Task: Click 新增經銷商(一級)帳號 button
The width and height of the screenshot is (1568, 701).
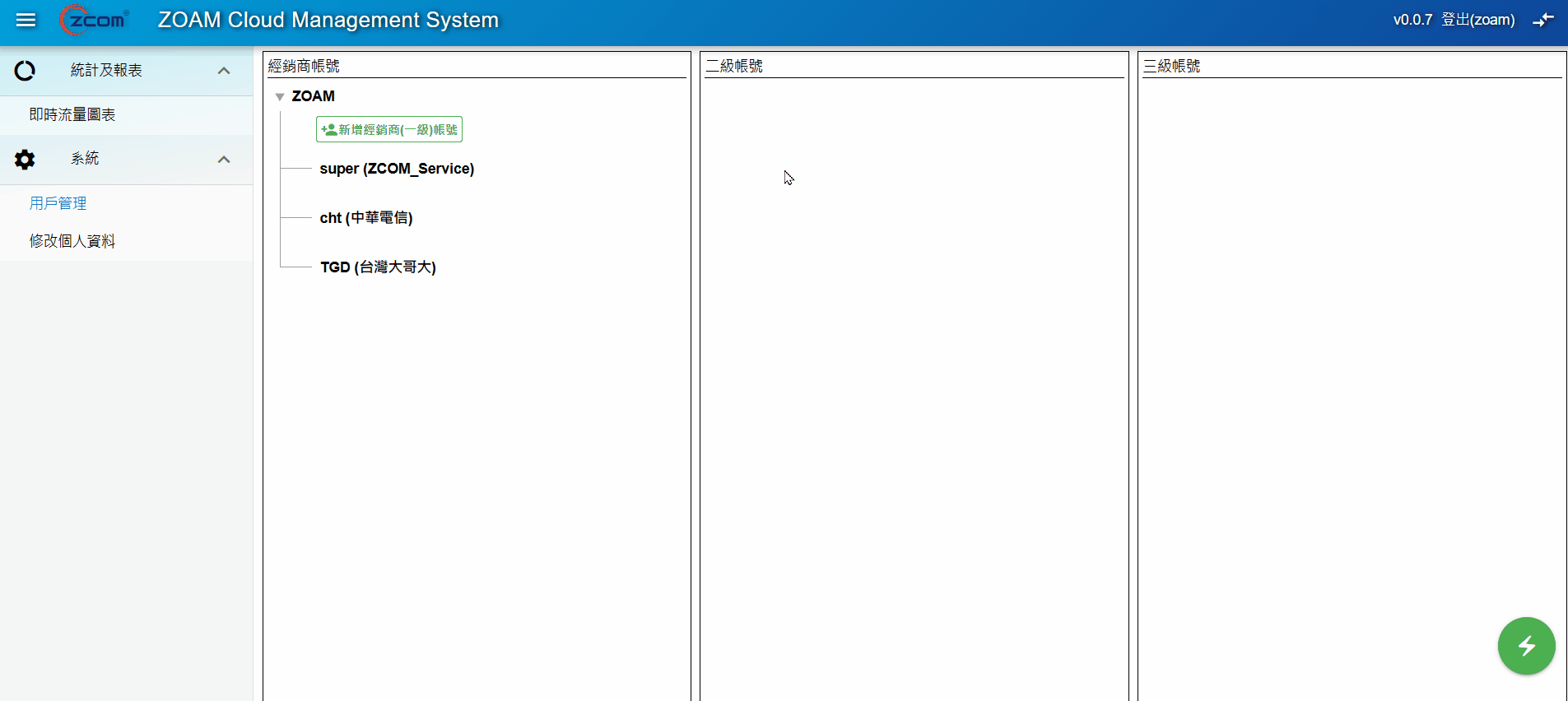Action: tap(389, 129)
